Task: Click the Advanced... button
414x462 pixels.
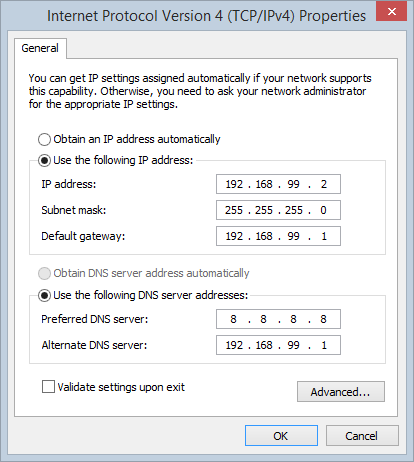Action: [x=341, y=392]
